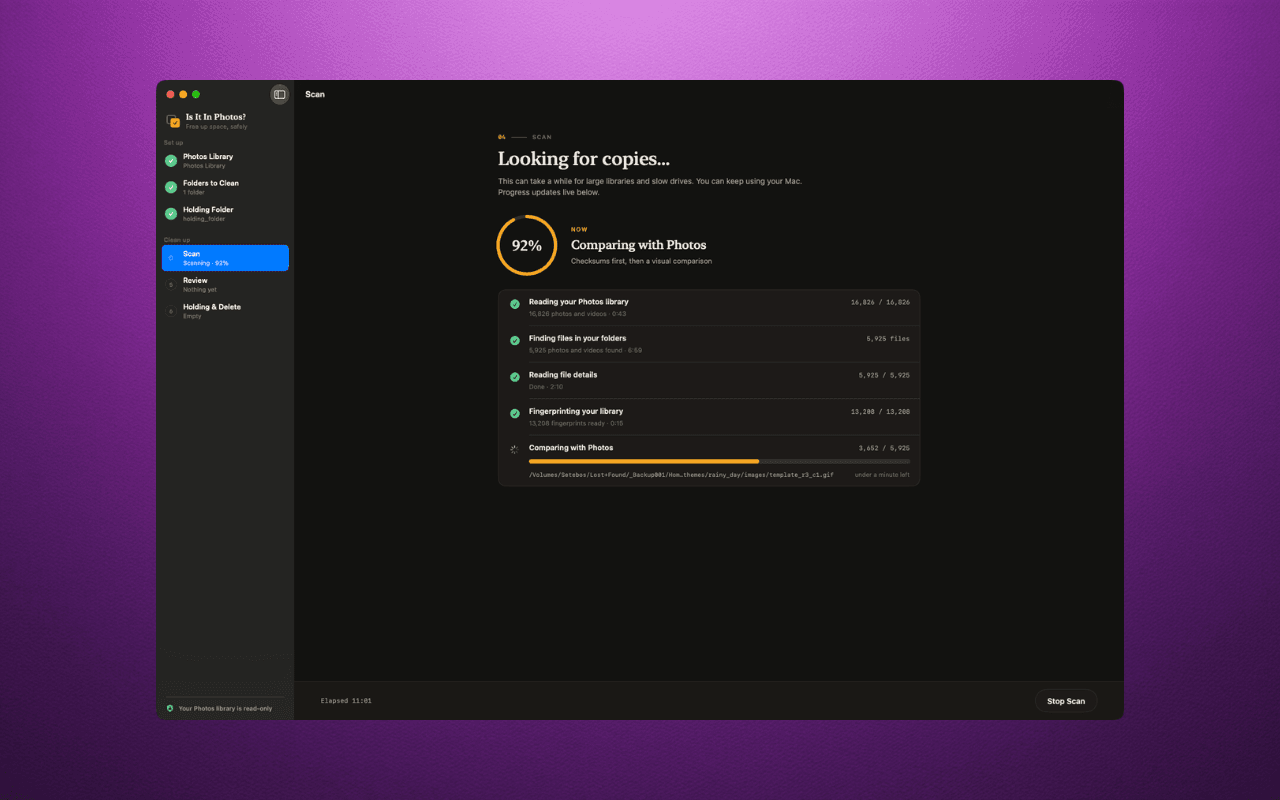
Task: Click the checkmark for Finding files in your folders
Action: coord(515,340)
